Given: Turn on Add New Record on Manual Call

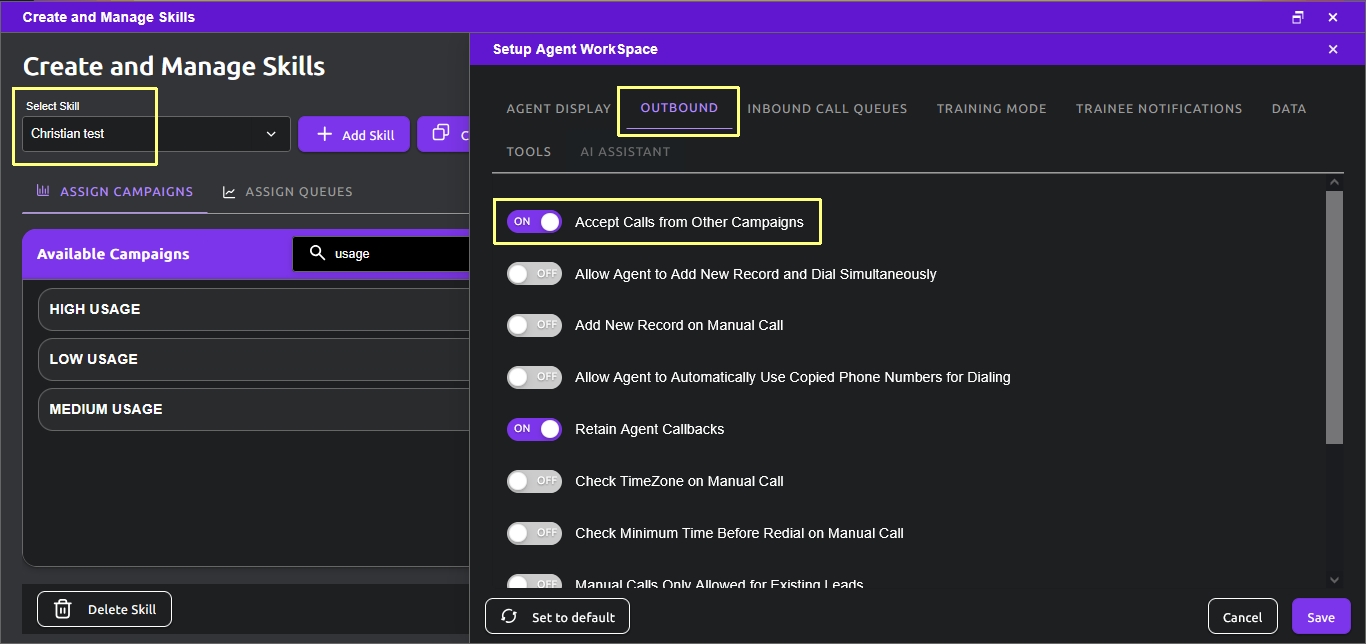Looking at the screenshot, I should pyautogui.click(x=534, y=325).
